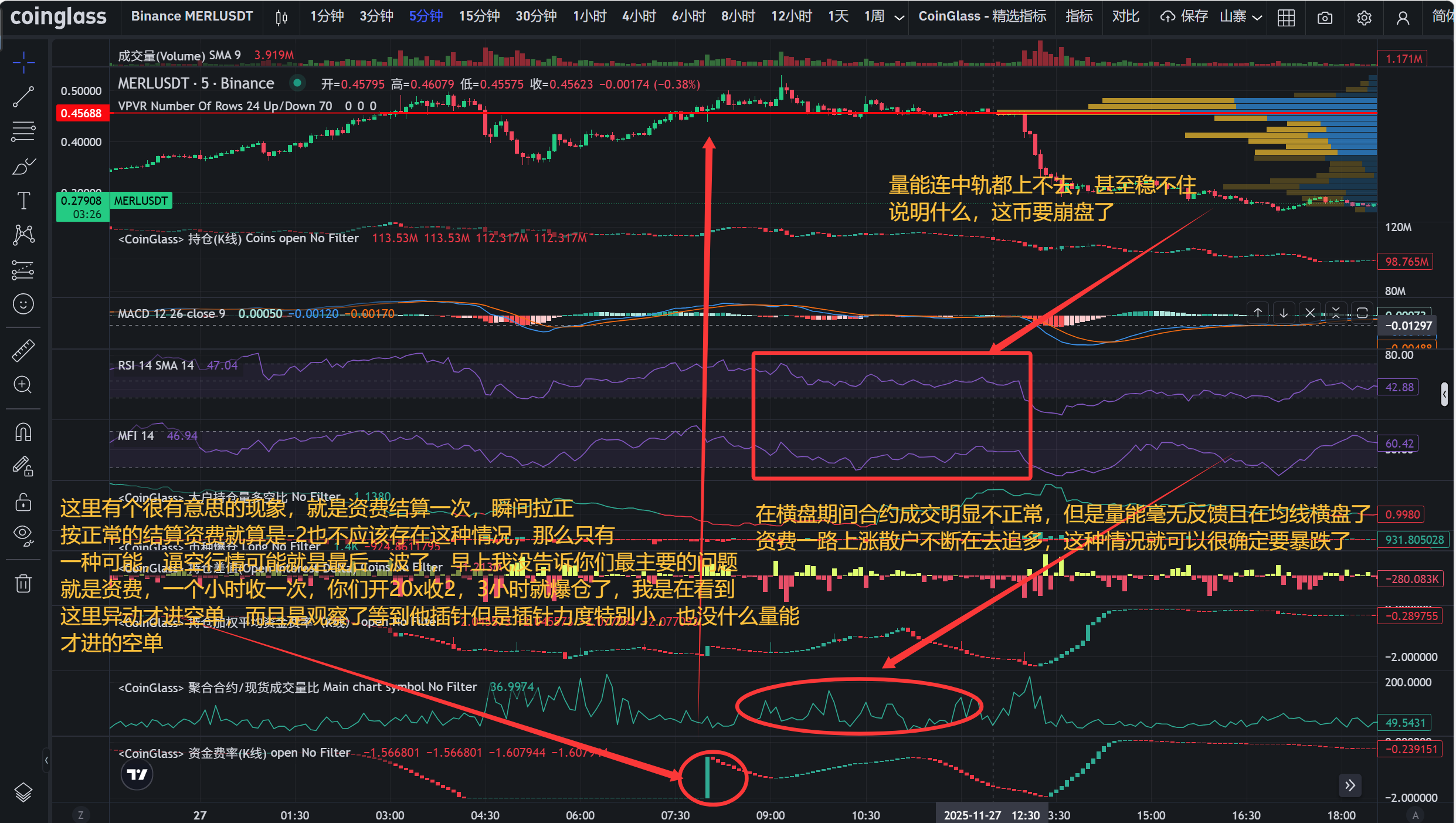Image resolution: width=1456 pixels, height=823 pixels.
Task: Toggle hide all drawings eye icon
Action: (x=23, y=535)
